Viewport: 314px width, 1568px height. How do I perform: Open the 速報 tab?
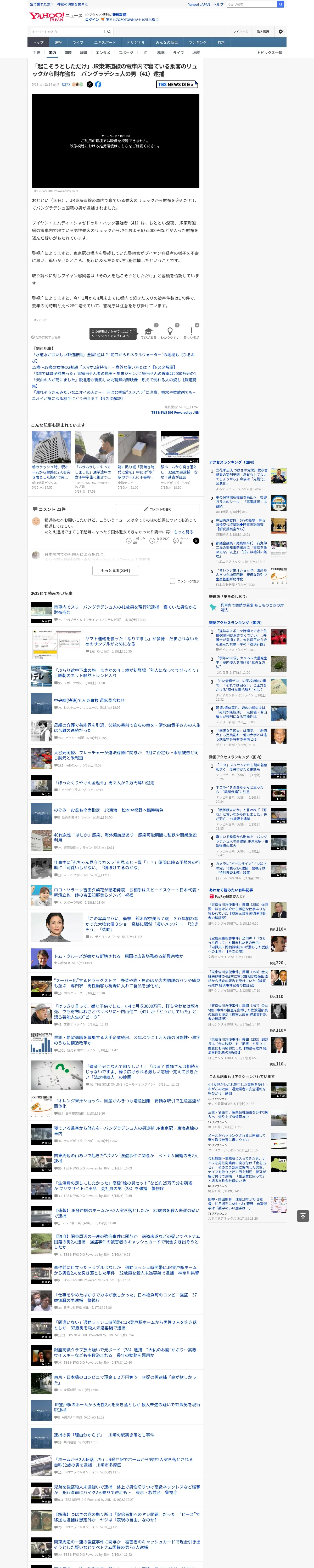pyautogui.click(x=58, y=43)
